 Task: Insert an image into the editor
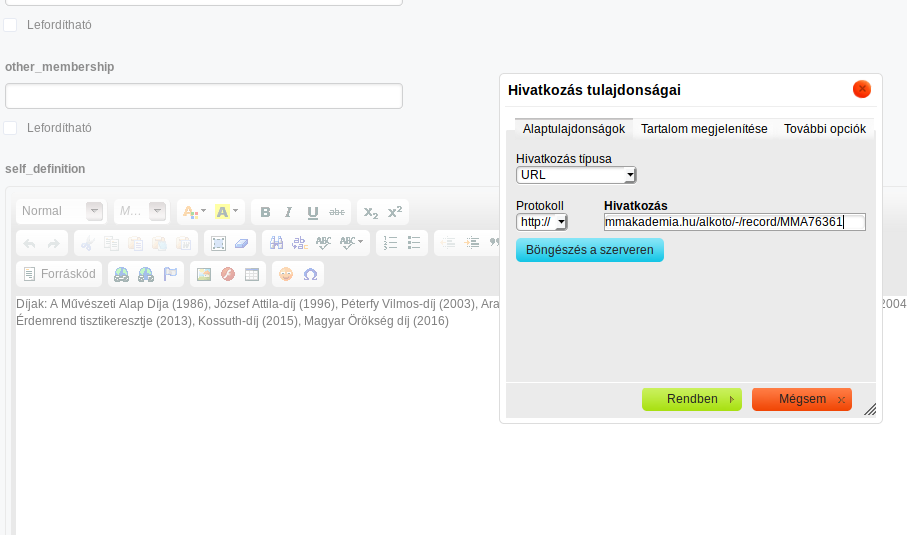click(204, 275)
